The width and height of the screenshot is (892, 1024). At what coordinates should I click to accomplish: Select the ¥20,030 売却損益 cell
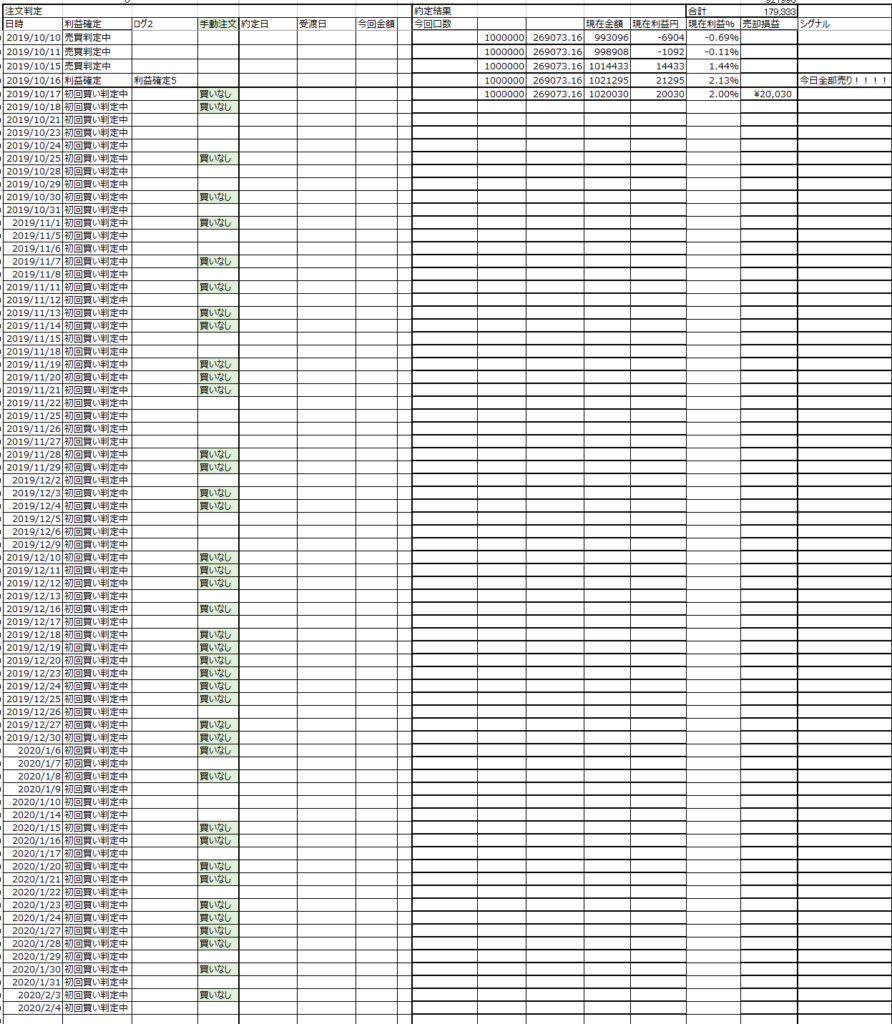click(x=768, y=93)
